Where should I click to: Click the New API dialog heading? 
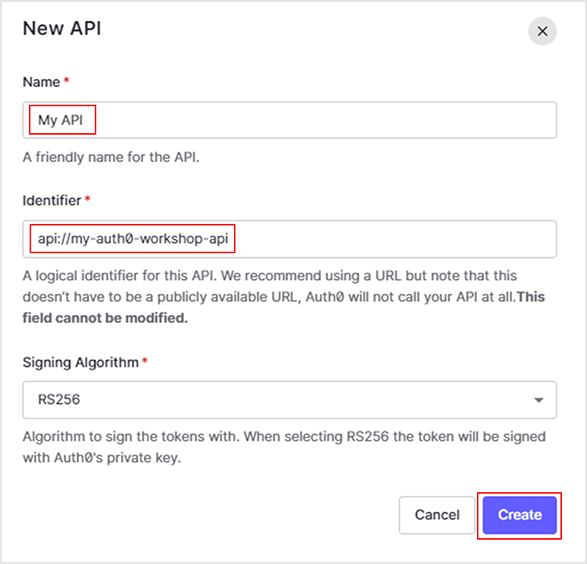click(x=62, y=28)
